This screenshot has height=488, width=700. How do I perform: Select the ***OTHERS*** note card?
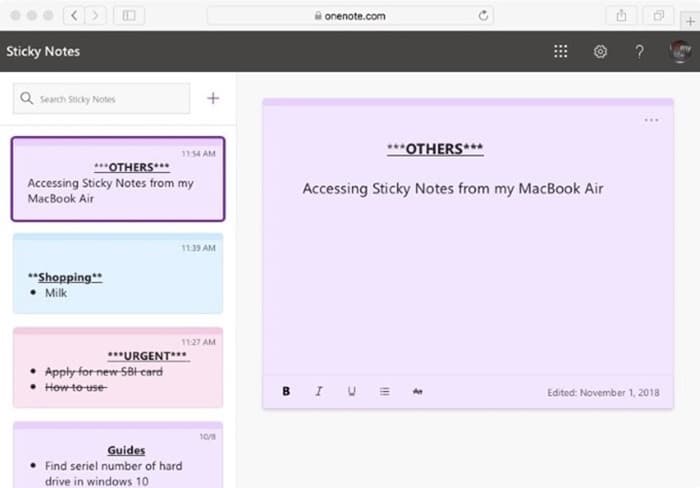tap(118, 179)
